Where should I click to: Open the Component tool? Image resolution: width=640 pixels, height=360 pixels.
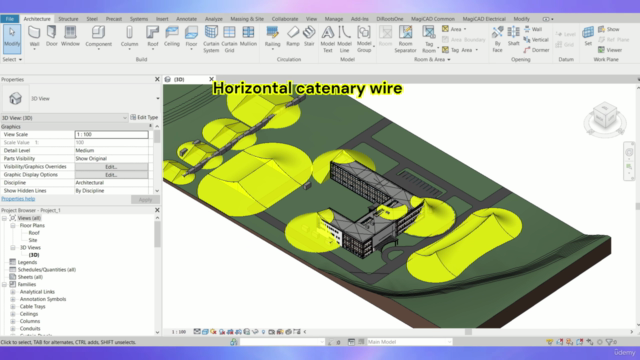[x=98, y=37]
